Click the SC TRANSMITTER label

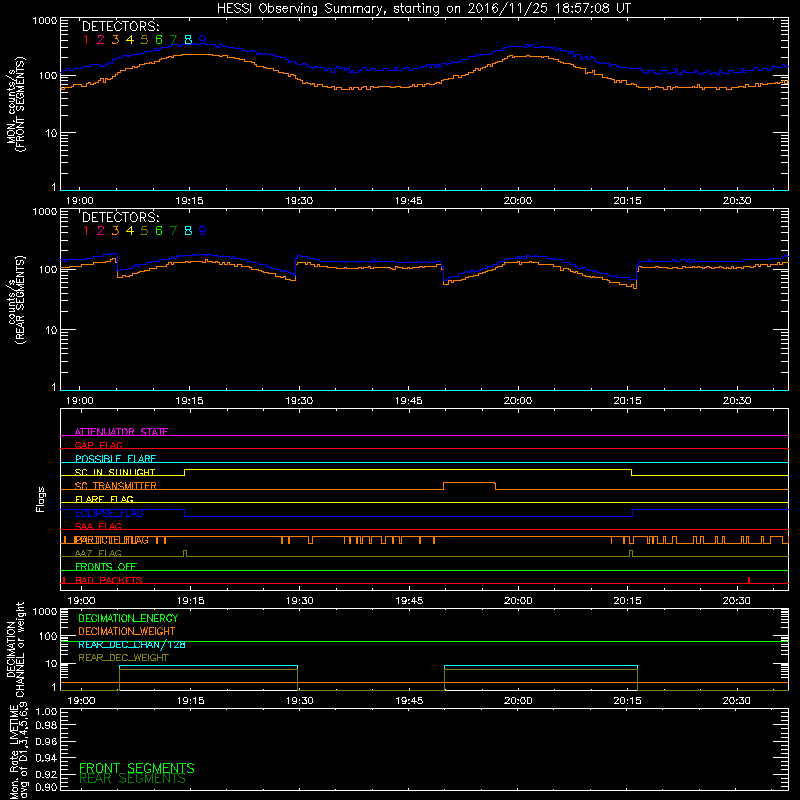116,486
